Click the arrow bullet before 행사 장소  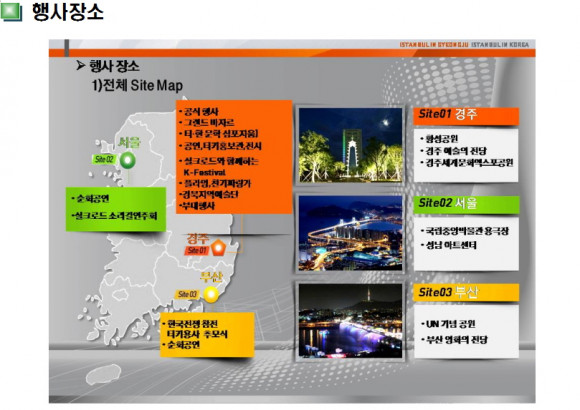coord(80,66)
